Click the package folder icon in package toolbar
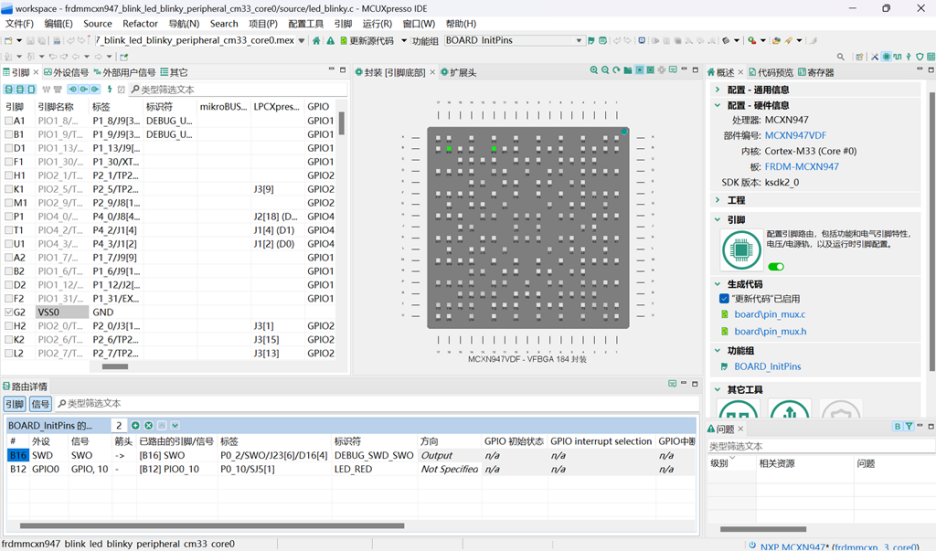Screen dimensions: 936x552 pyautogui.click(x=628, y=70)
